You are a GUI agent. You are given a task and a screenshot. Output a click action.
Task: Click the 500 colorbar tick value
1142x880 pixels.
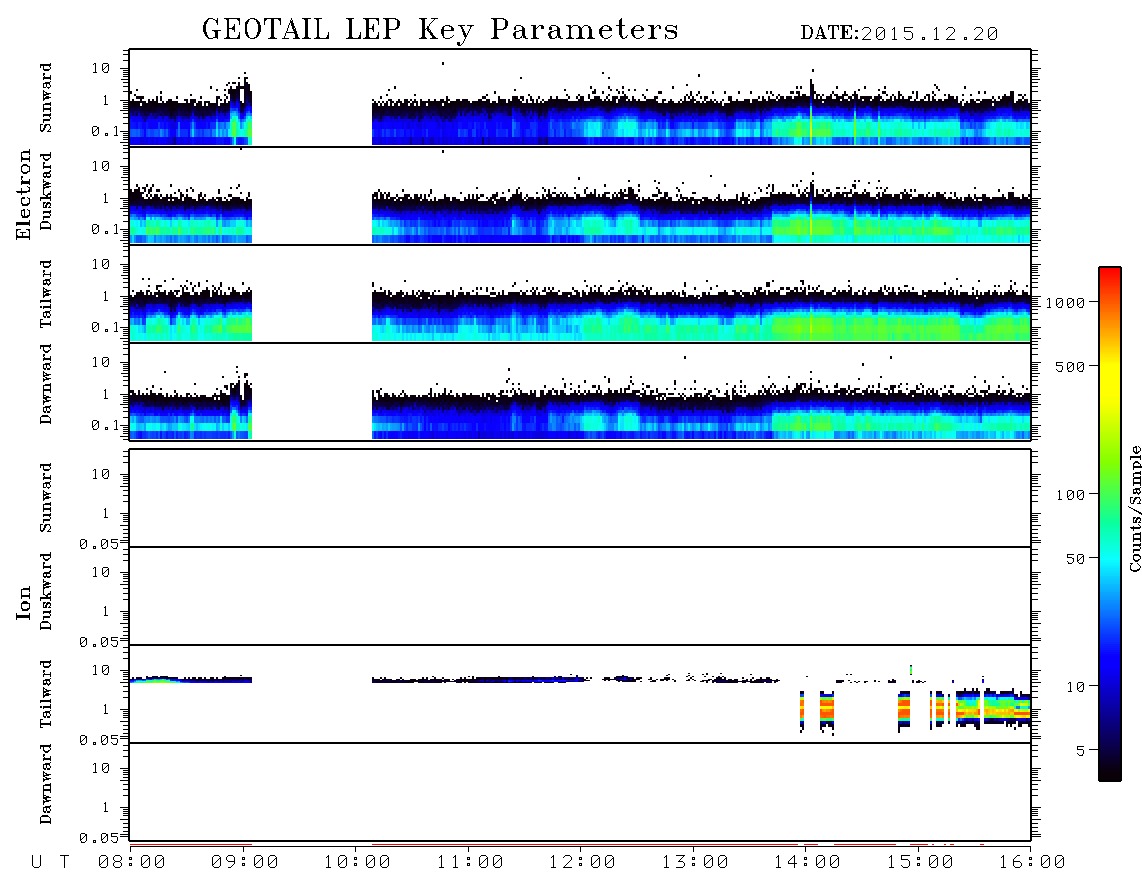(1071, 367)
